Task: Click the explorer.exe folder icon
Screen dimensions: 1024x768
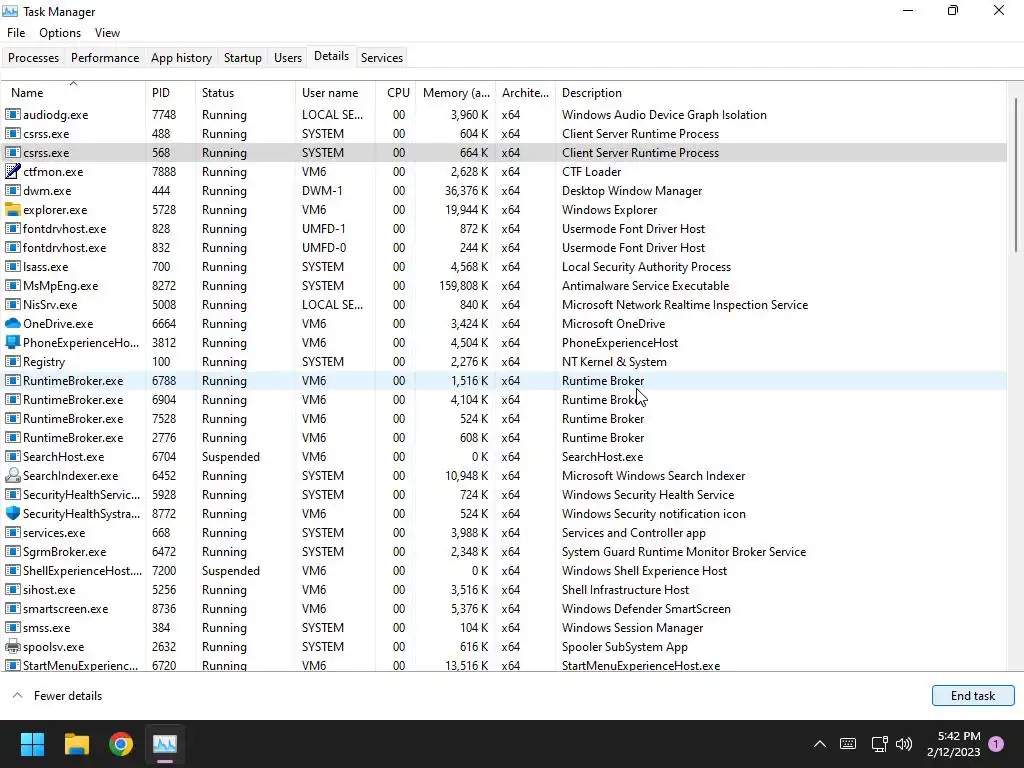Action: 12,210
